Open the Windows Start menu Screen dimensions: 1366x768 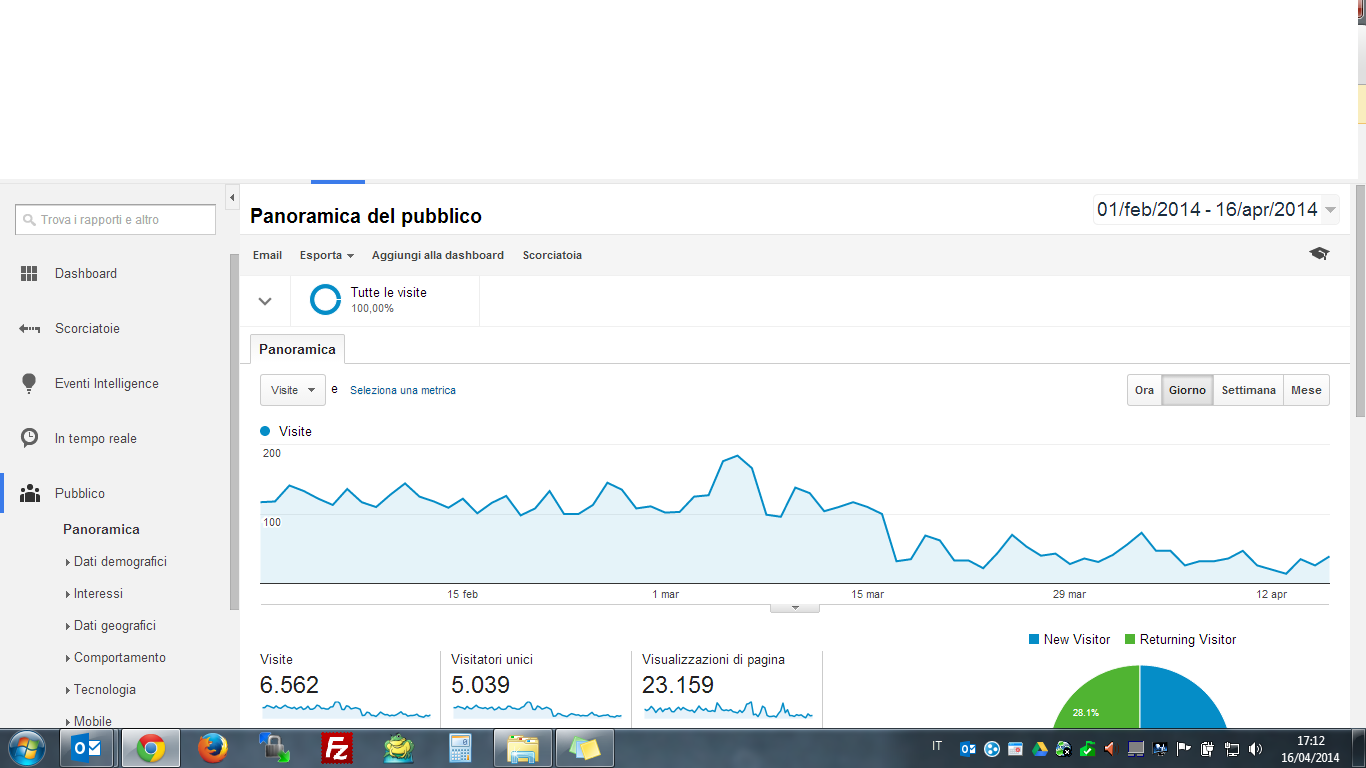[x=26, y=748]
